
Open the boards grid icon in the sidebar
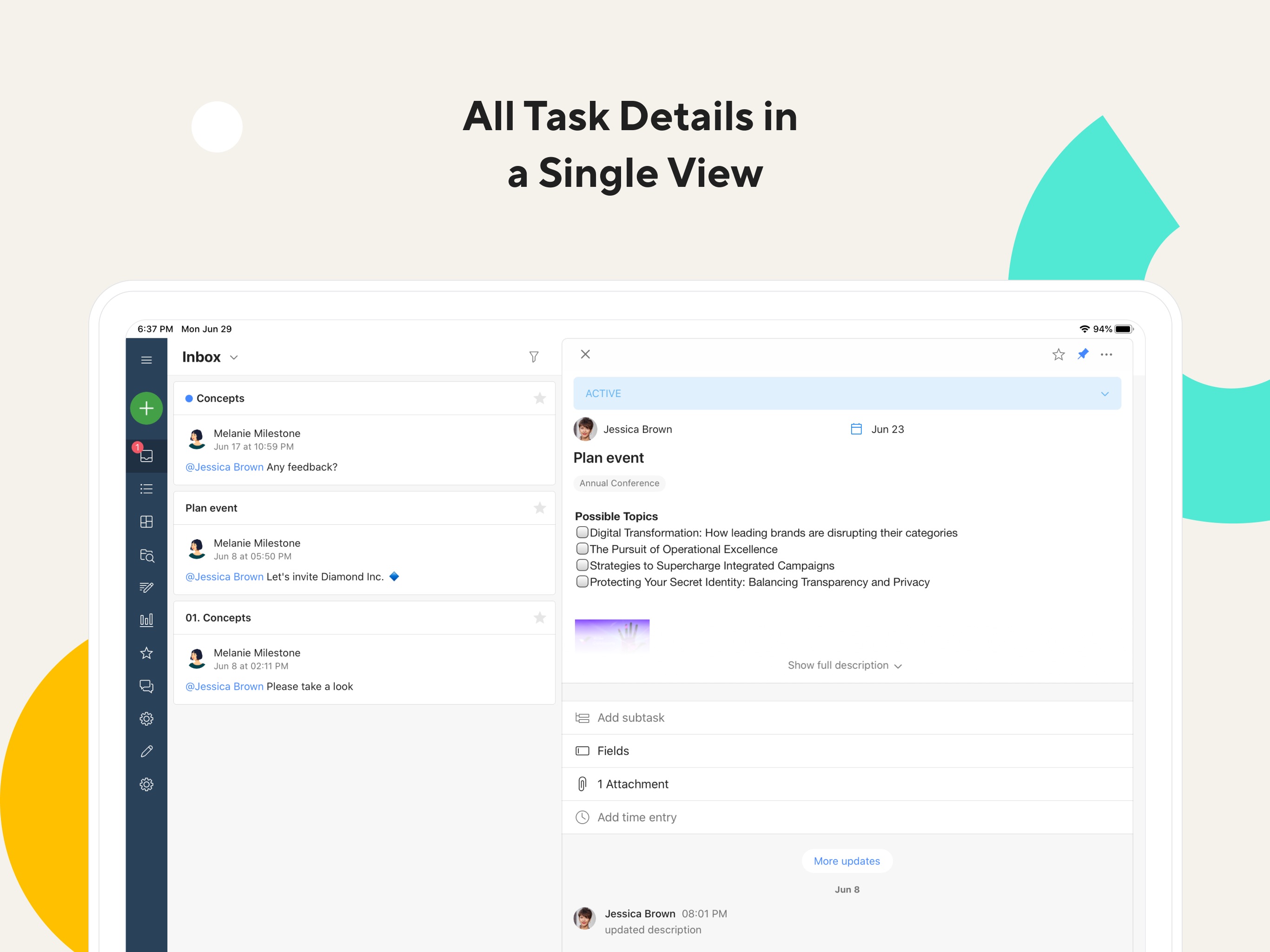tap(146, 522)
